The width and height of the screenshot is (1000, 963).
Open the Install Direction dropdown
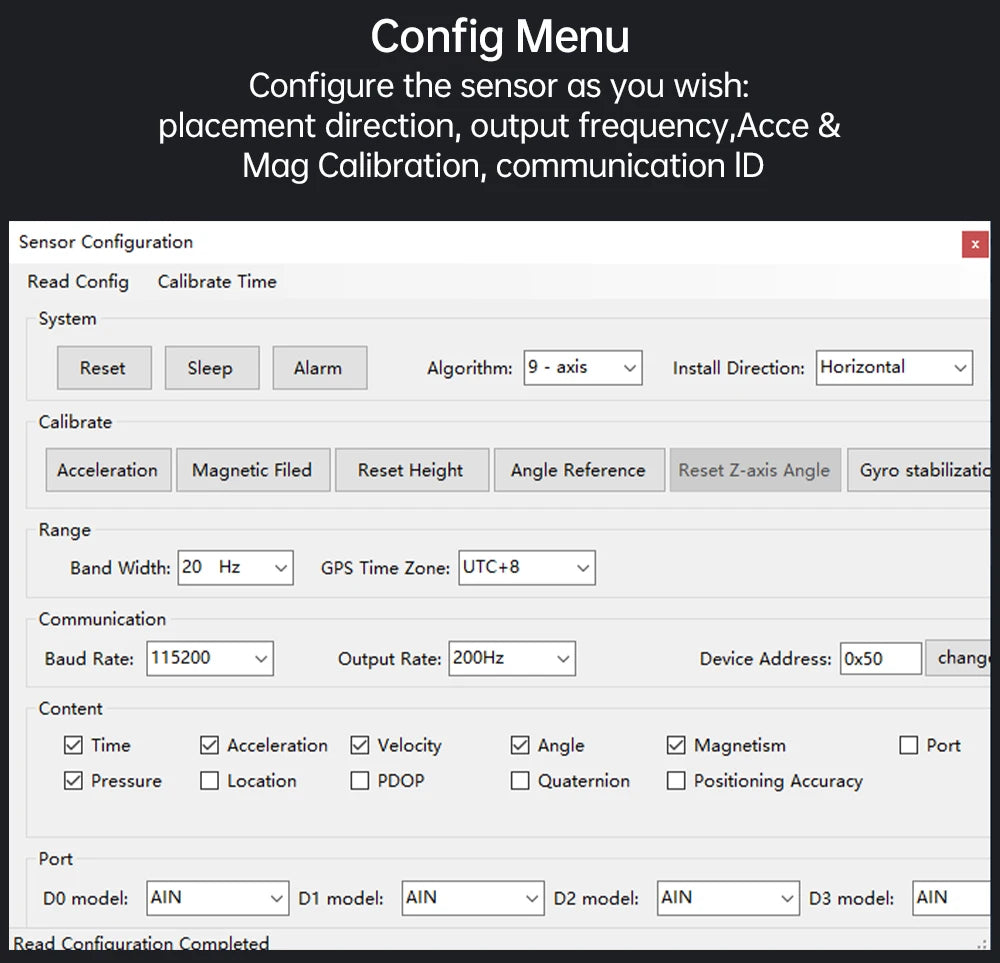tap(894, 367)
